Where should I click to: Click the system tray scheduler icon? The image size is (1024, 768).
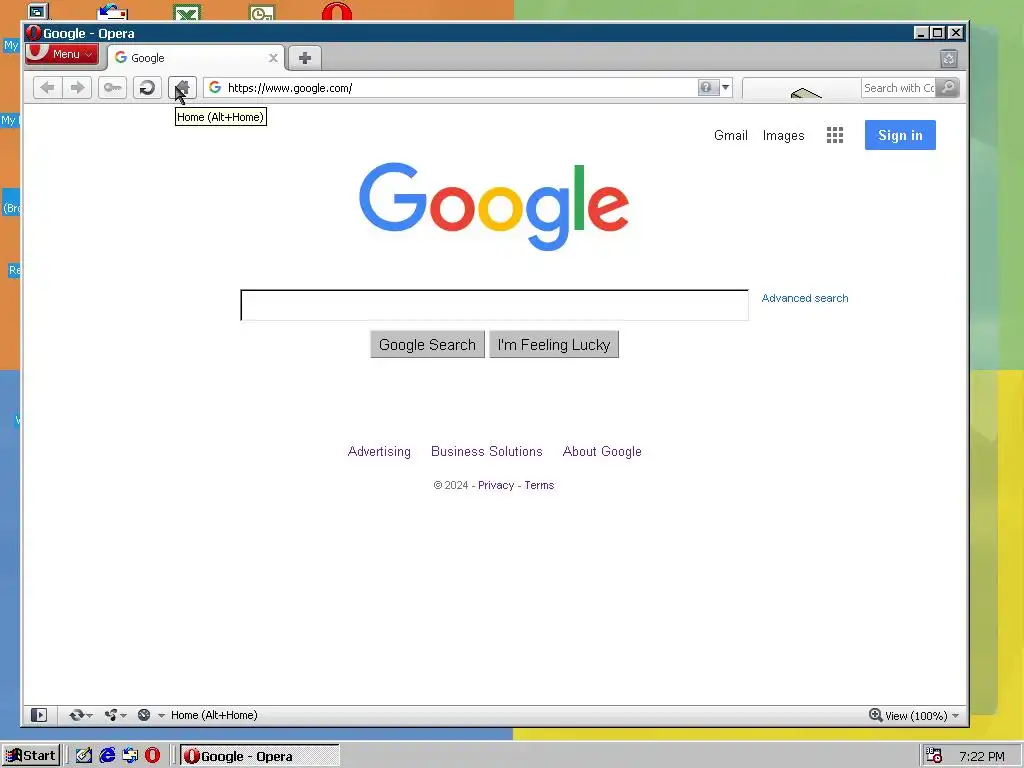point(934,756)
